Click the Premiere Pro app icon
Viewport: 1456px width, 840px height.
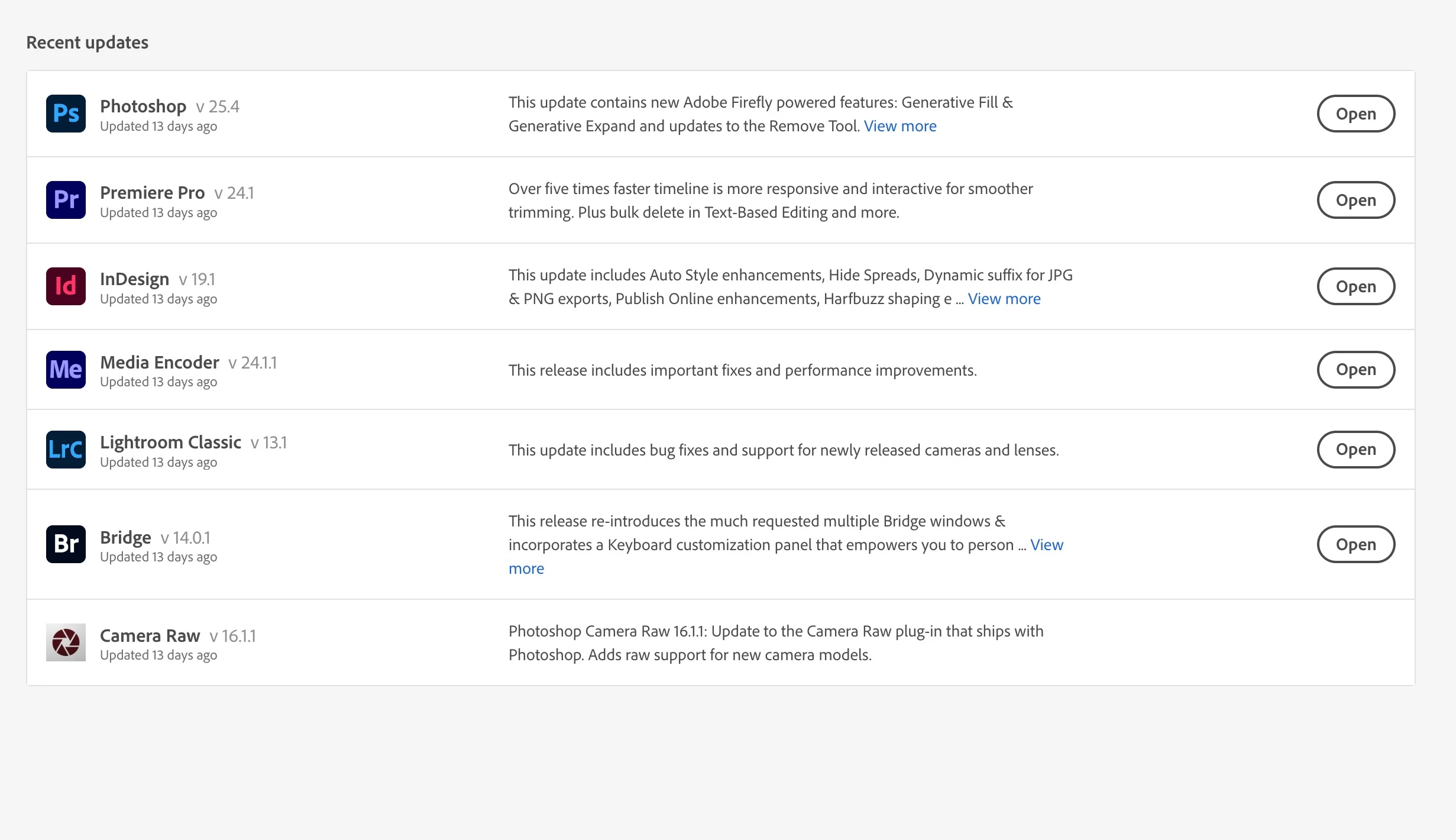pyautogui.click(x=66, y=200)
